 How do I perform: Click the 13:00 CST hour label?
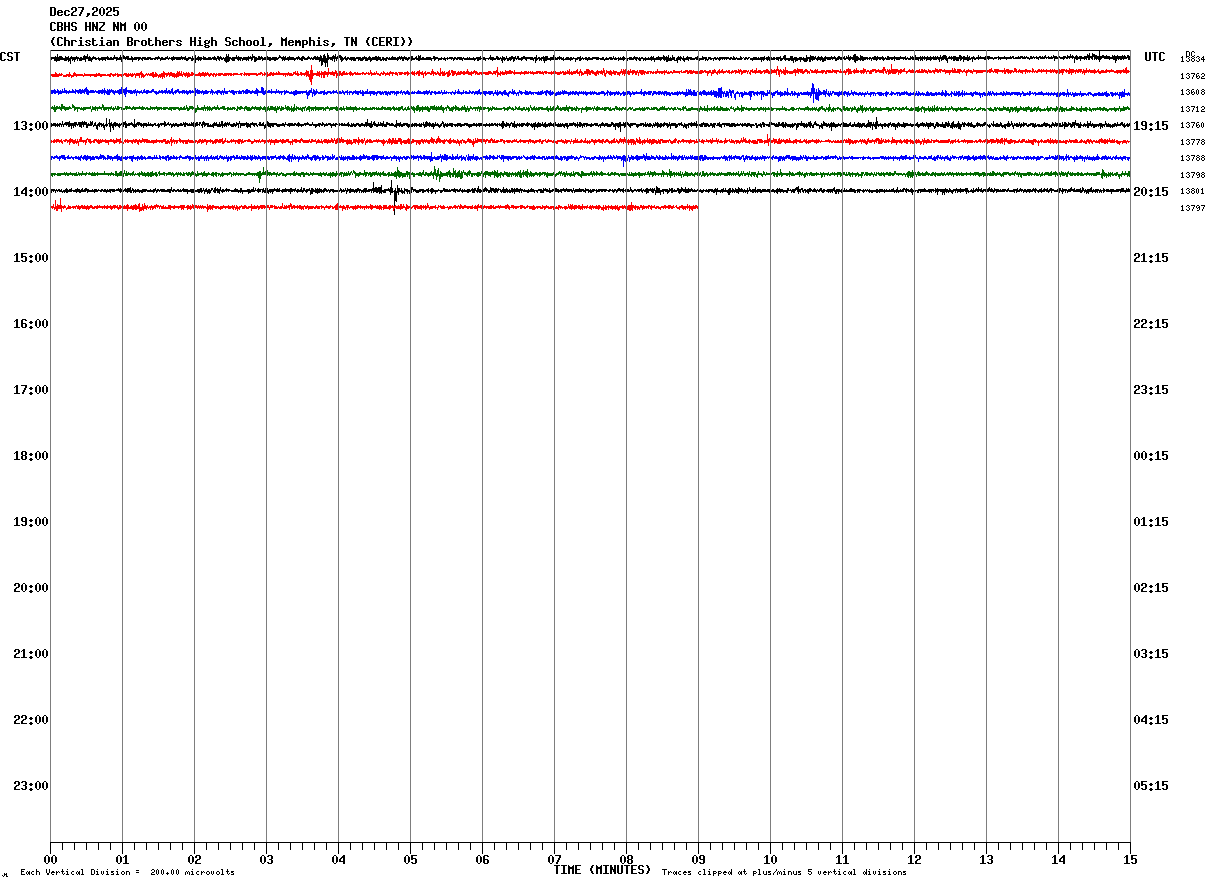30,125
